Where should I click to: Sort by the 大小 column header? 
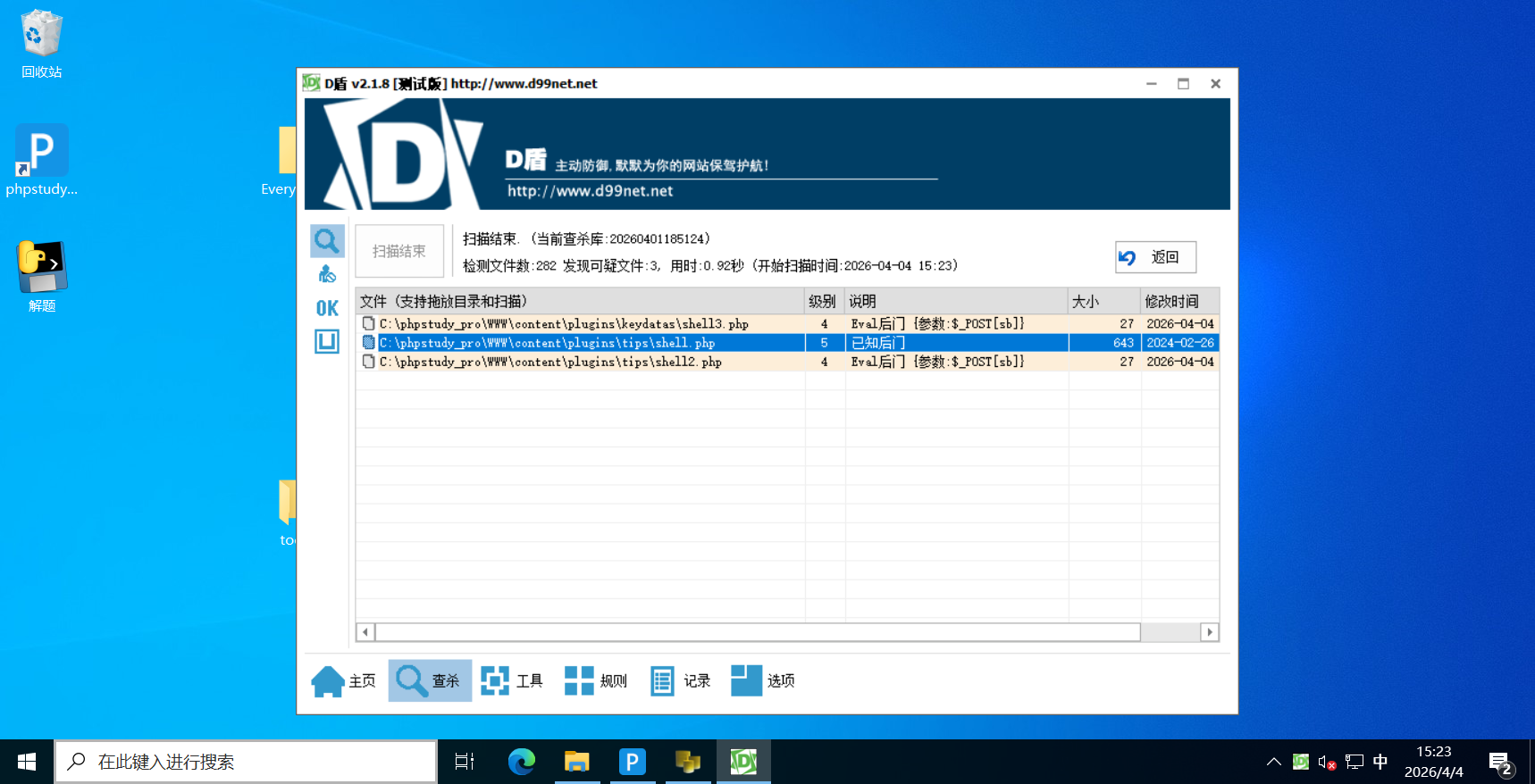coord(1104,301)
